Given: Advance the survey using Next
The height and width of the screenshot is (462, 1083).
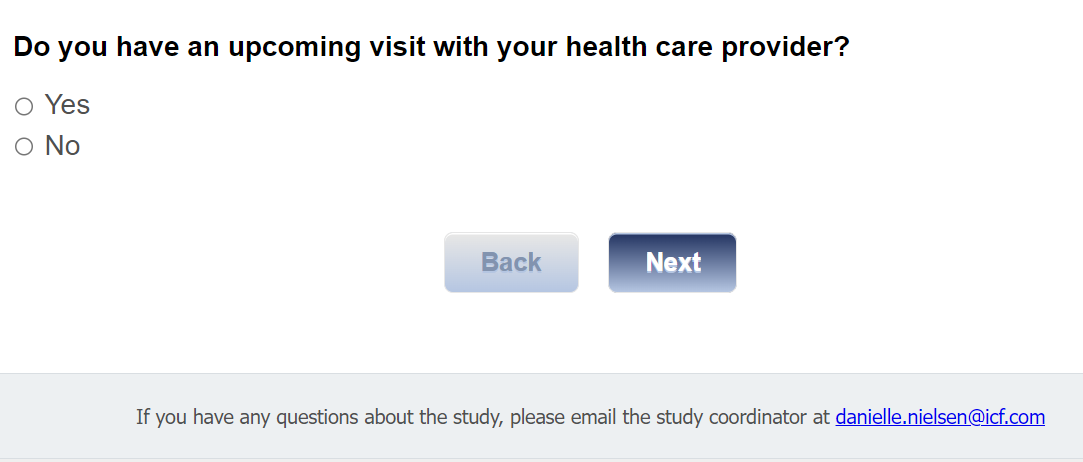Looking at the screenshot, I should (x=672, y=263).
